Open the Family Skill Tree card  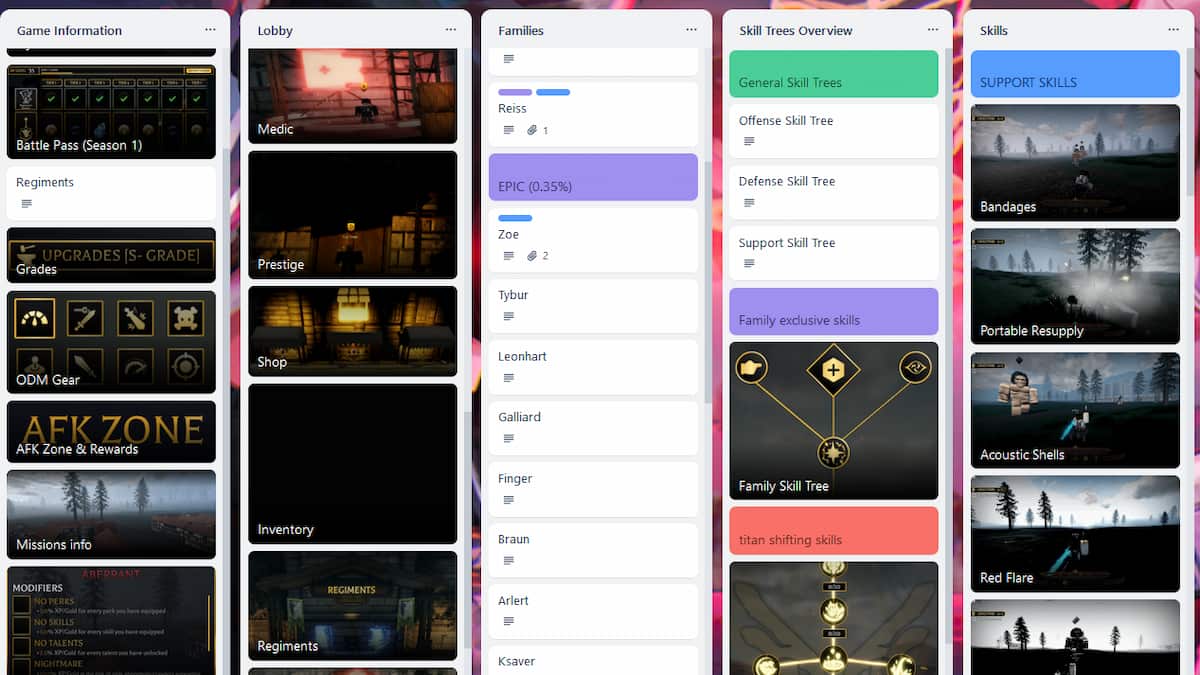833,421
